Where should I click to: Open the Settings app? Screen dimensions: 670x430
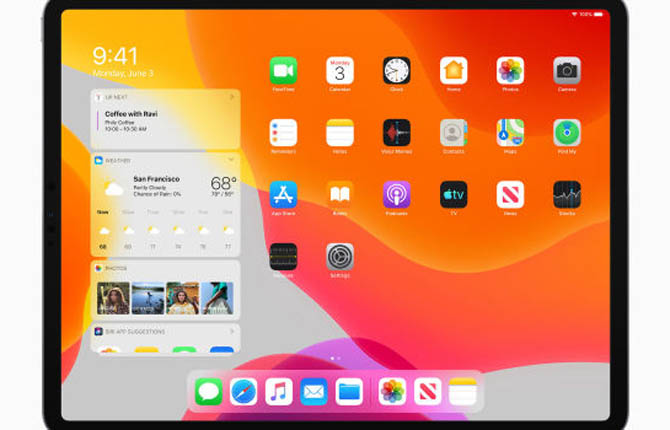point(340,256)
